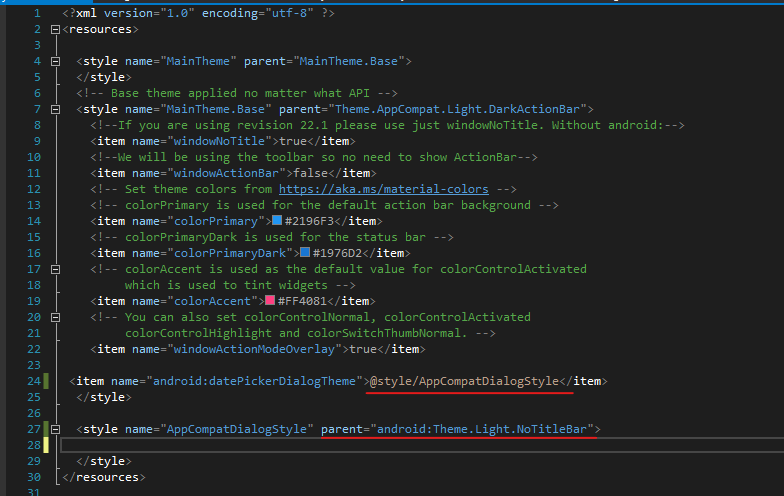Click line number 27 in gutter
Screen dimensions: 784x496
coord(34,429)
